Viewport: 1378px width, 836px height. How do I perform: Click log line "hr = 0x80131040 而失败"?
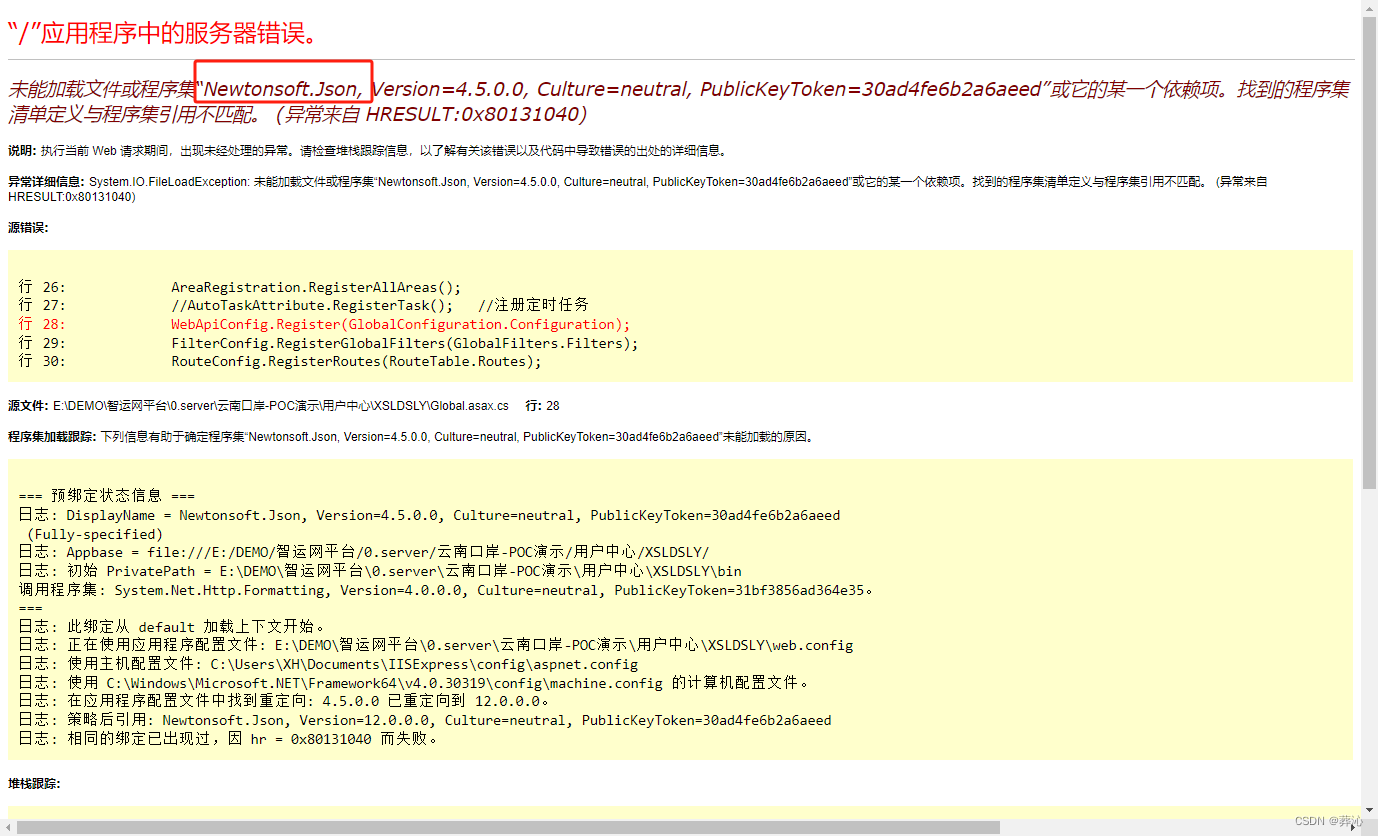click(x=228, y=739)
